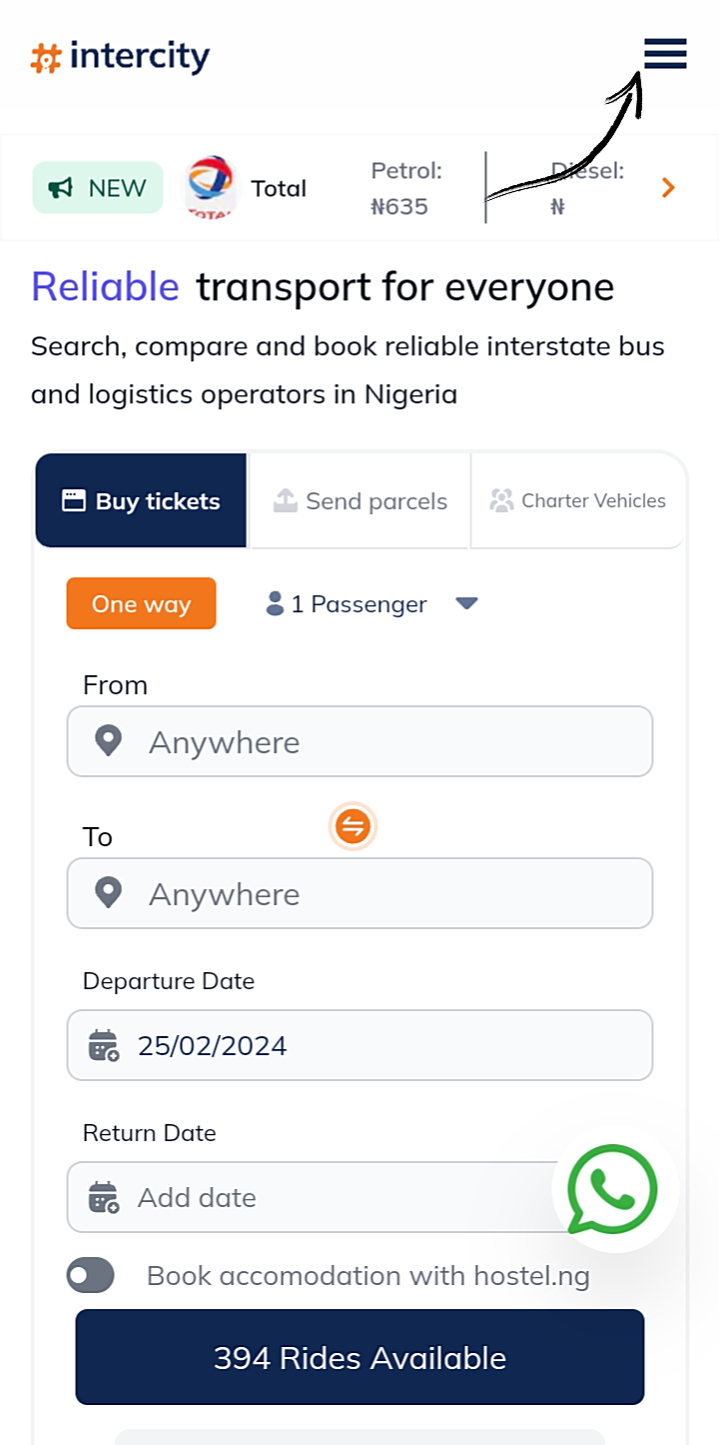
Task: Switch to the Send parcels tab
Action: tap(360, 501)
